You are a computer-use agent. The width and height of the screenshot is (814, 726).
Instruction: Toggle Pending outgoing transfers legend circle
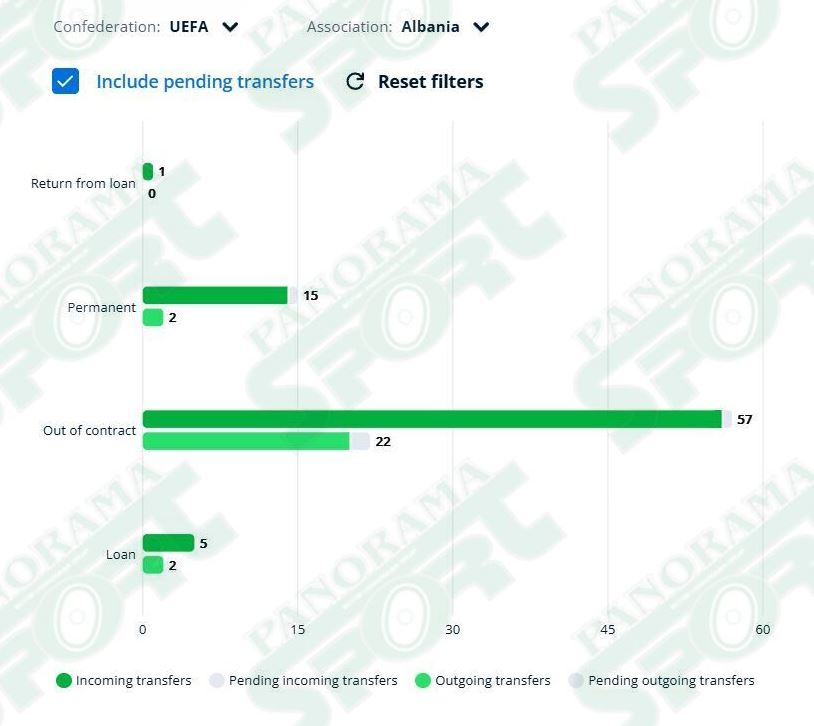pos(576,680)
